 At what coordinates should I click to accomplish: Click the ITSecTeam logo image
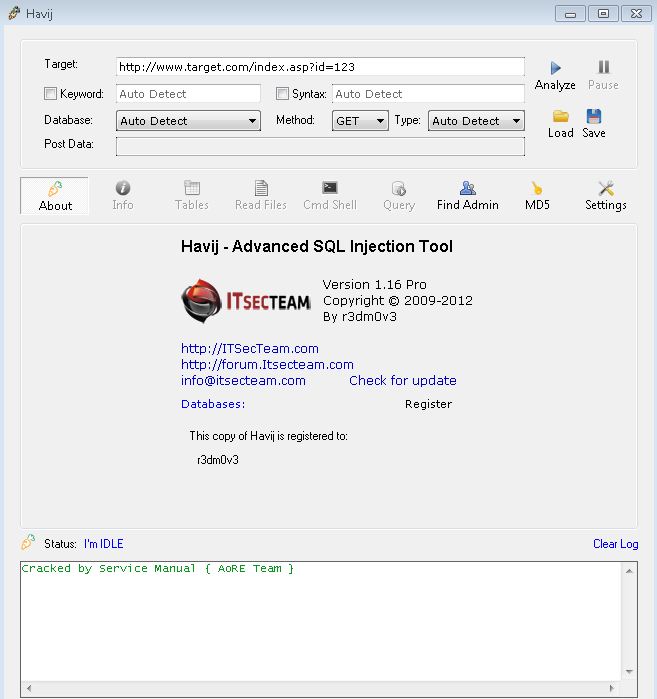click(x=246, y=301)
